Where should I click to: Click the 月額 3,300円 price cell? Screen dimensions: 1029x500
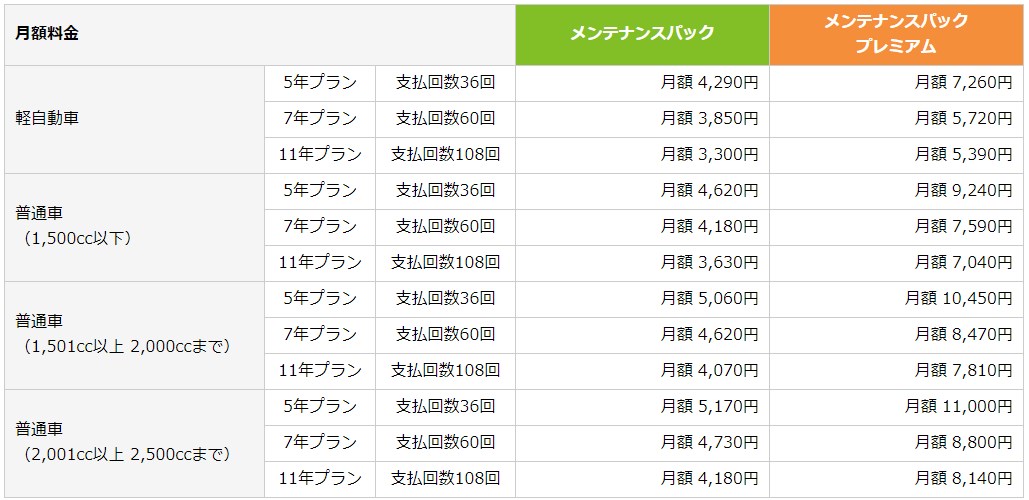click(710, 154)
